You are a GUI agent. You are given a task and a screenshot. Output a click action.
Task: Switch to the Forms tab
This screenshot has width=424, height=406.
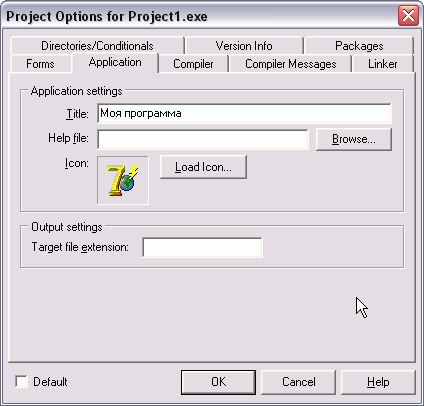pyautogui.click(x=40, y=64)
